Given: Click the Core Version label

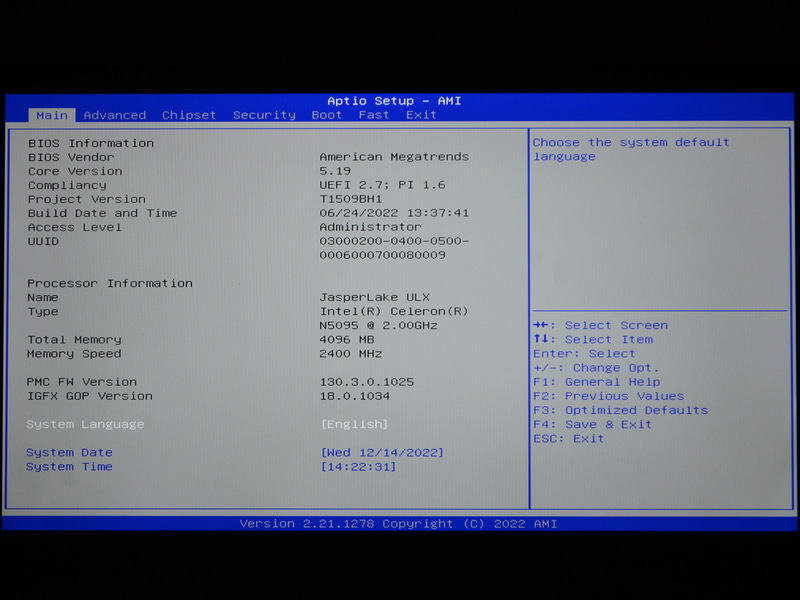Looking at the screenshot, I should [75, 171].
